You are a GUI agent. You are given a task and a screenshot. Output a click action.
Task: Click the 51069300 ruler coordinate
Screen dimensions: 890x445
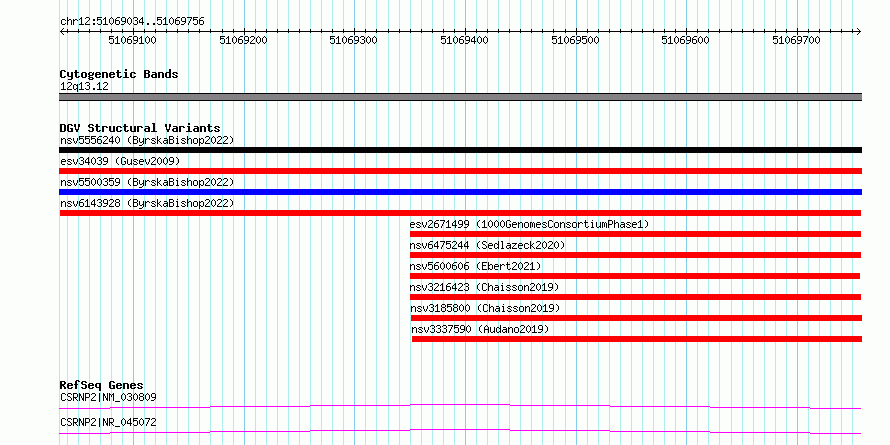(x=354, y=40)
